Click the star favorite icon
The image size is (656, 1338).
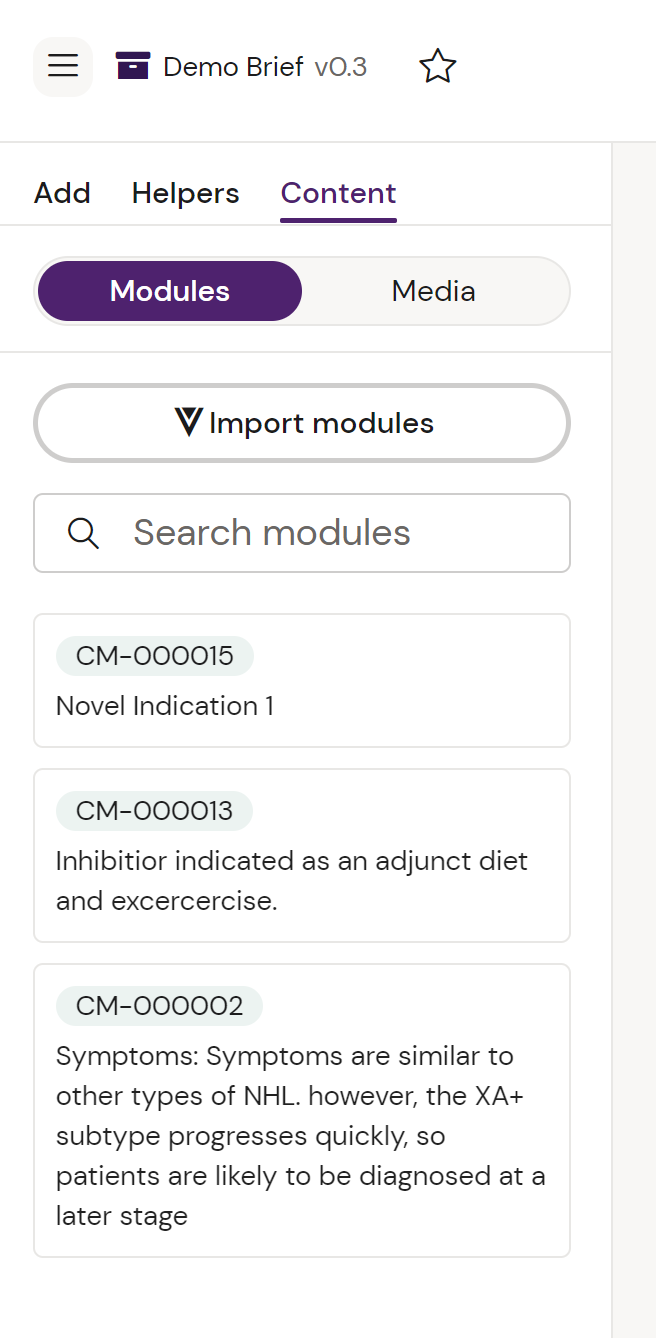point(437,67)
